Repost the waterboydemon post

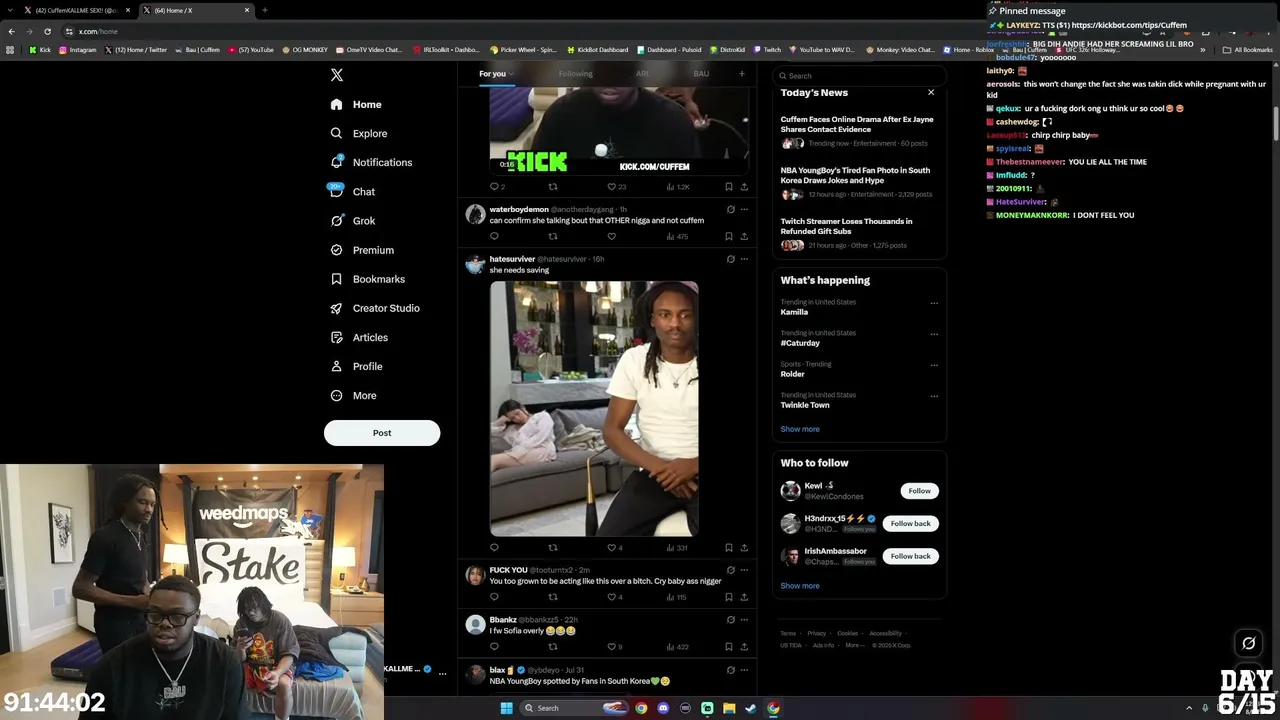point(552,237)
